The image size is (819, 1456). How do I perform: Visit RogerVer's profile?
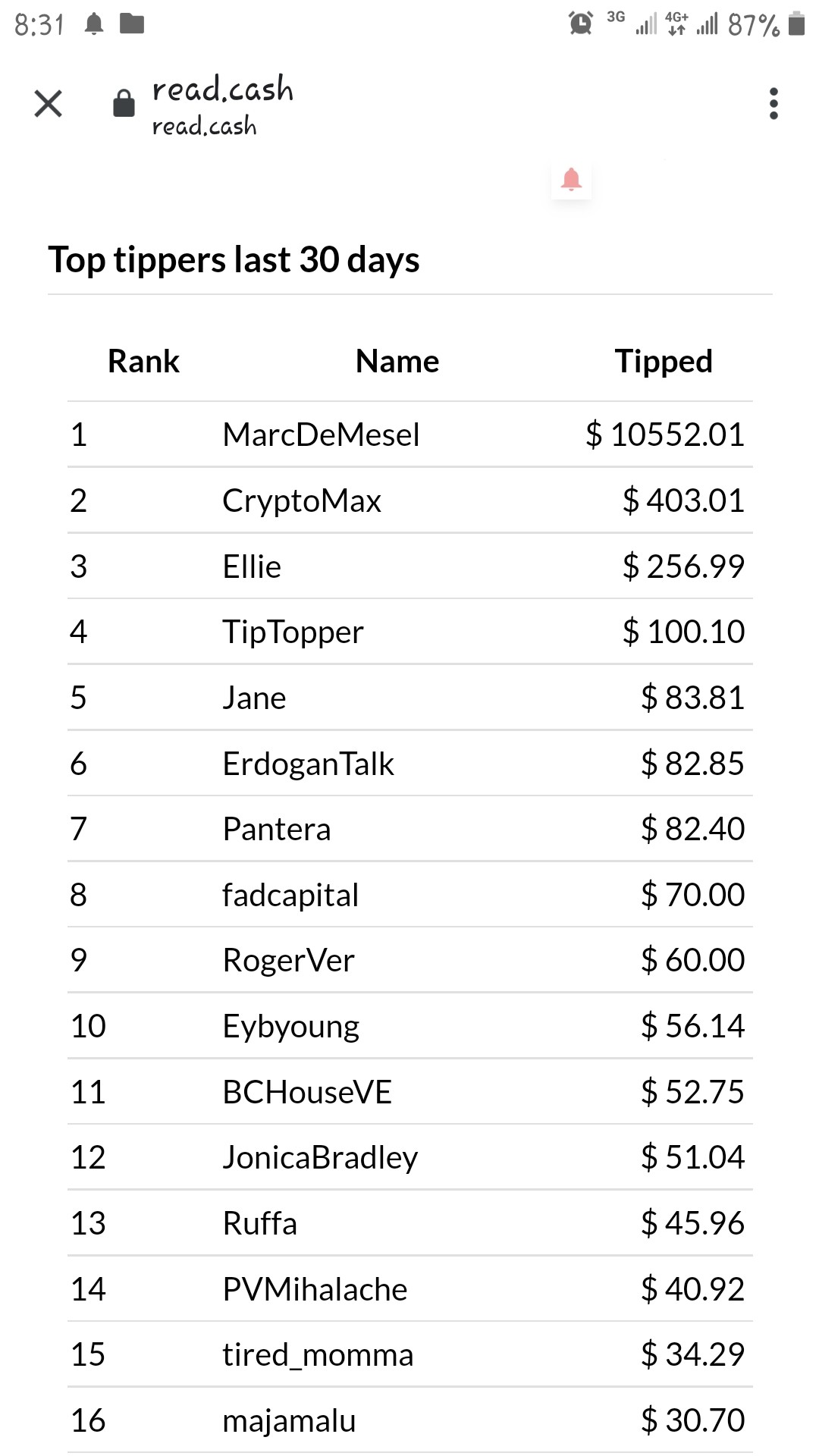click(x=288, y=961)
